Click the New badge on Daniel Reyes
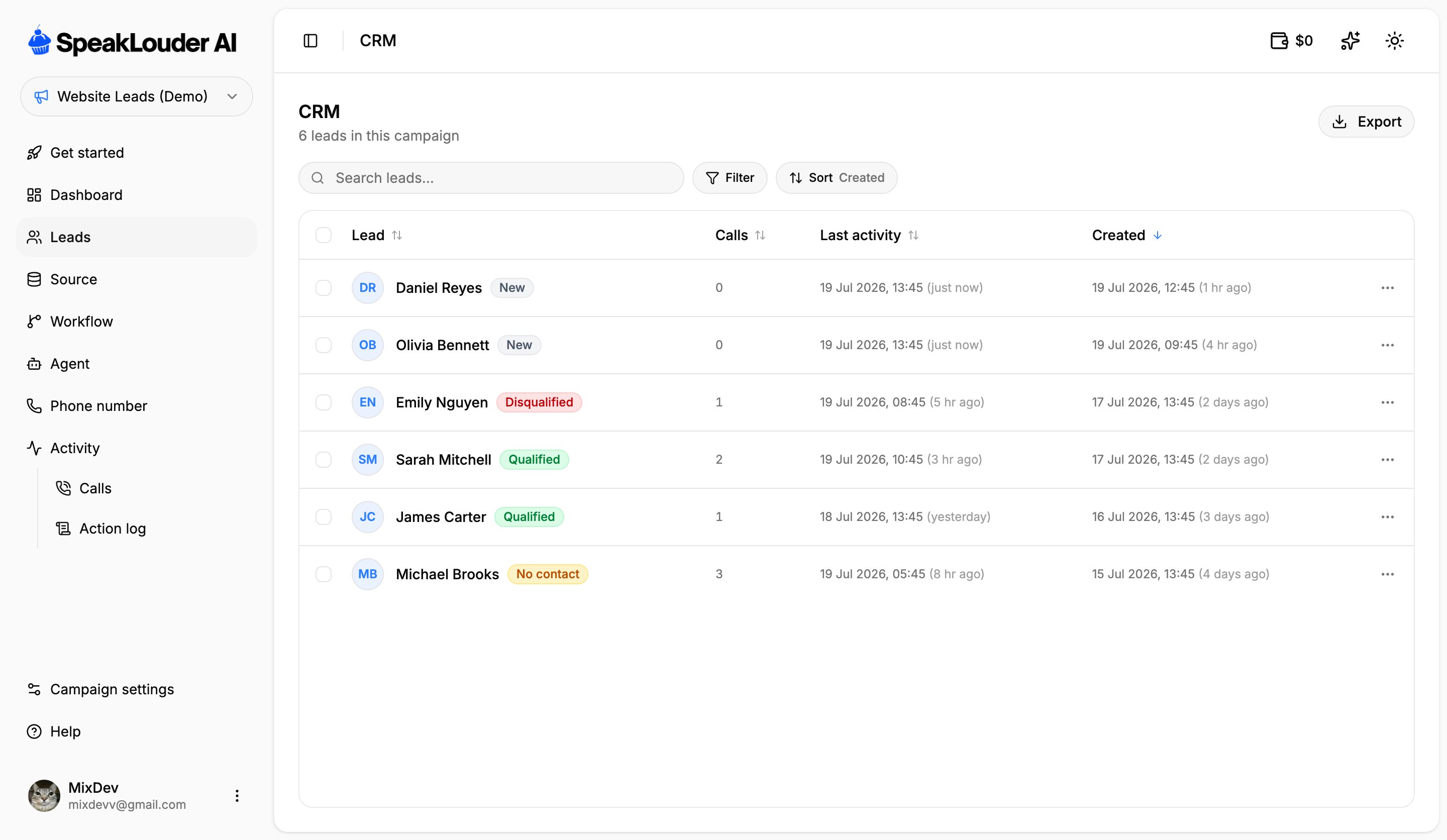Viewport: 1447px width, 840px height. (511, 288)
